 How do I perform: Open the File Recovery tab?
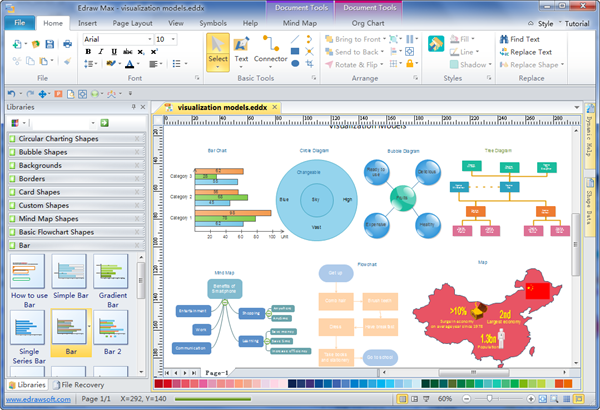point(78,385)
